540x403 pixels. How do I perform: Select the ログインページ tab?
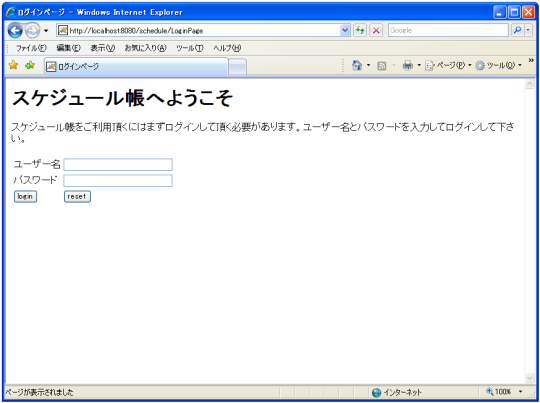point(136,66)
